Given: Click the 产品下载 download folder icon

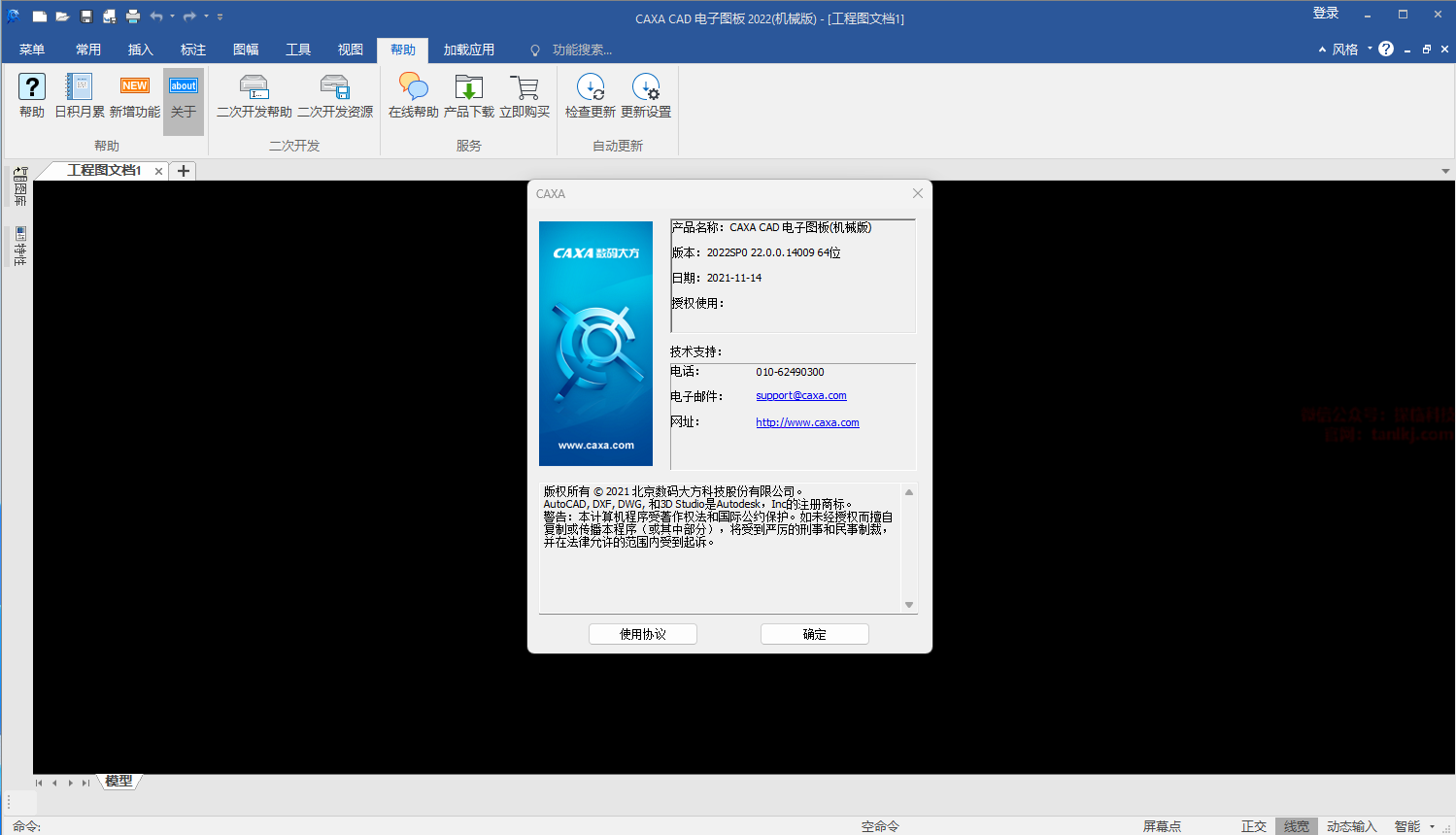Looking at the screenshot, I should click(469, 88).
